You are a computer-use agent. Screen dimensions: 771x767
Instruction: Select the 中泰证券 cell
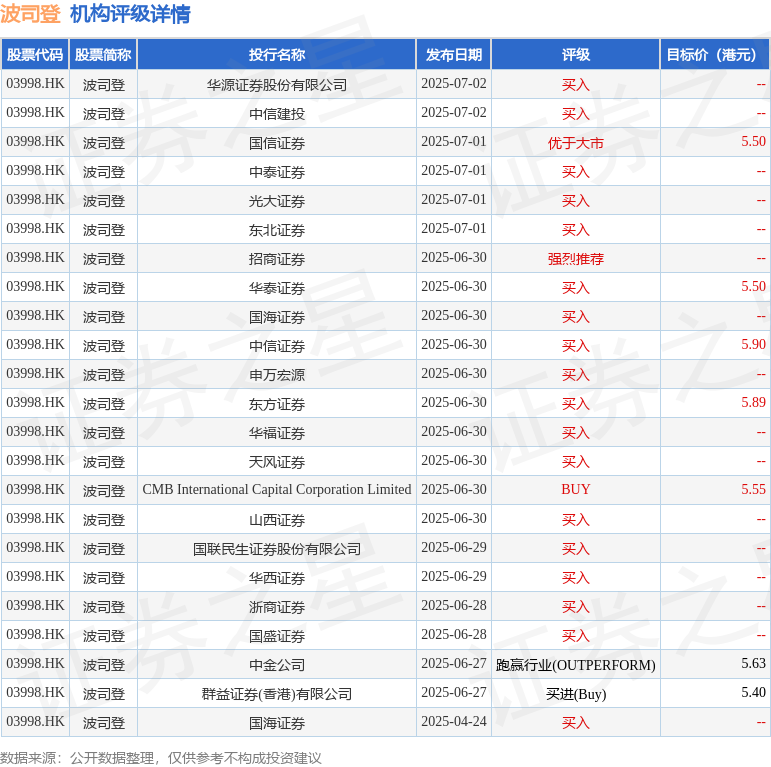277,172
